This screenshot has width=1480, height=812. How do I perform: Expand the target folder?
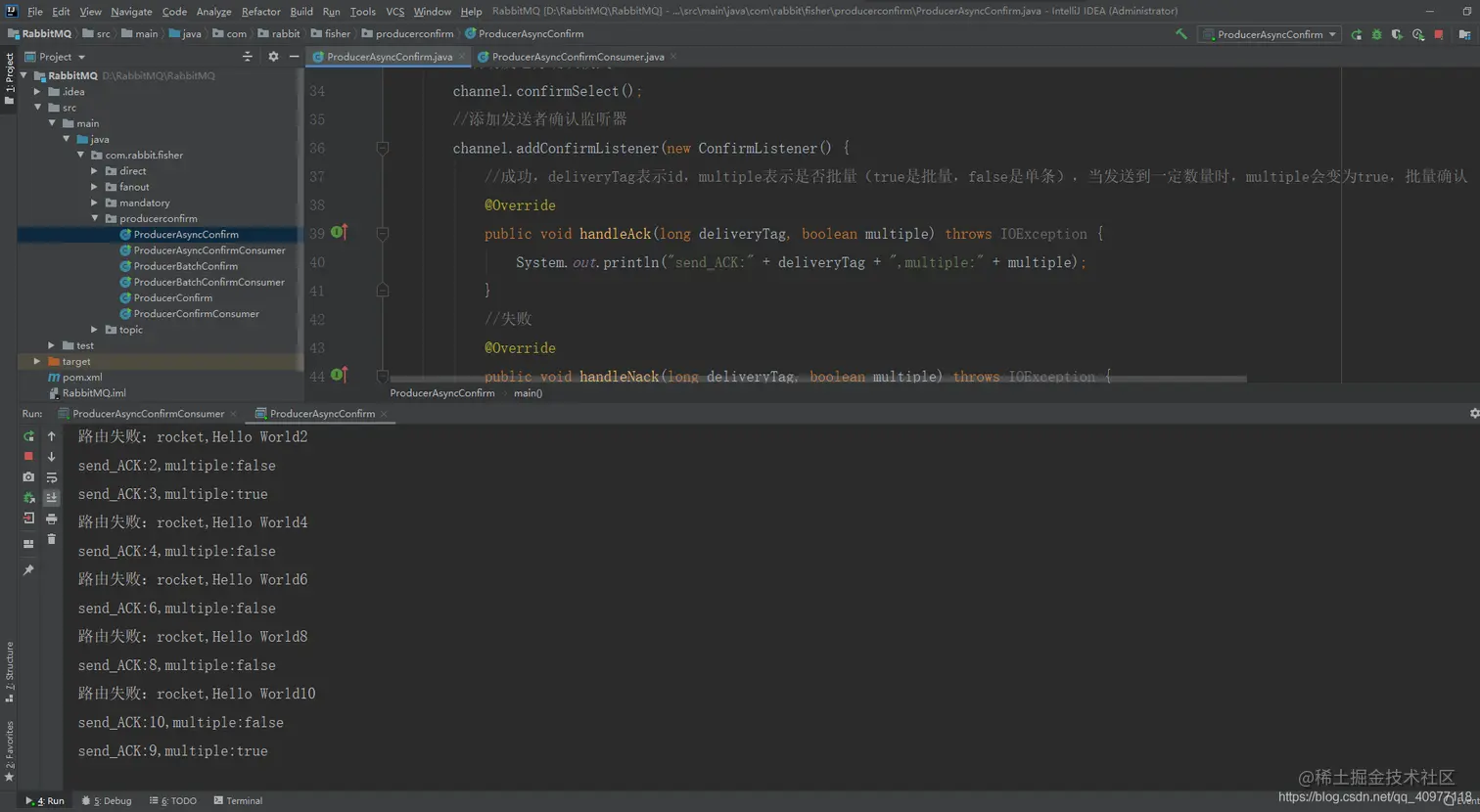click(38, 361)
